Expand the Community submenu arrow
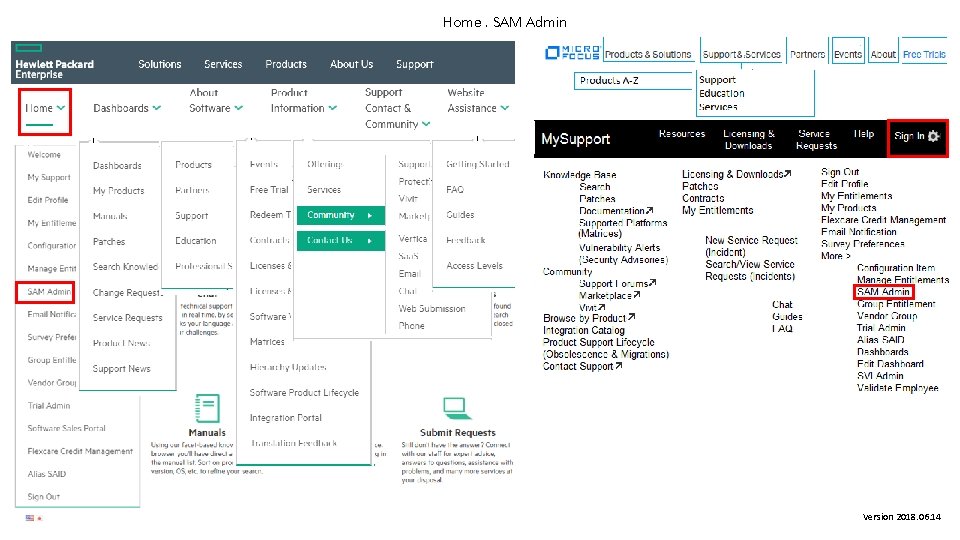Screen dimensions: 960x540 (370, 216)
